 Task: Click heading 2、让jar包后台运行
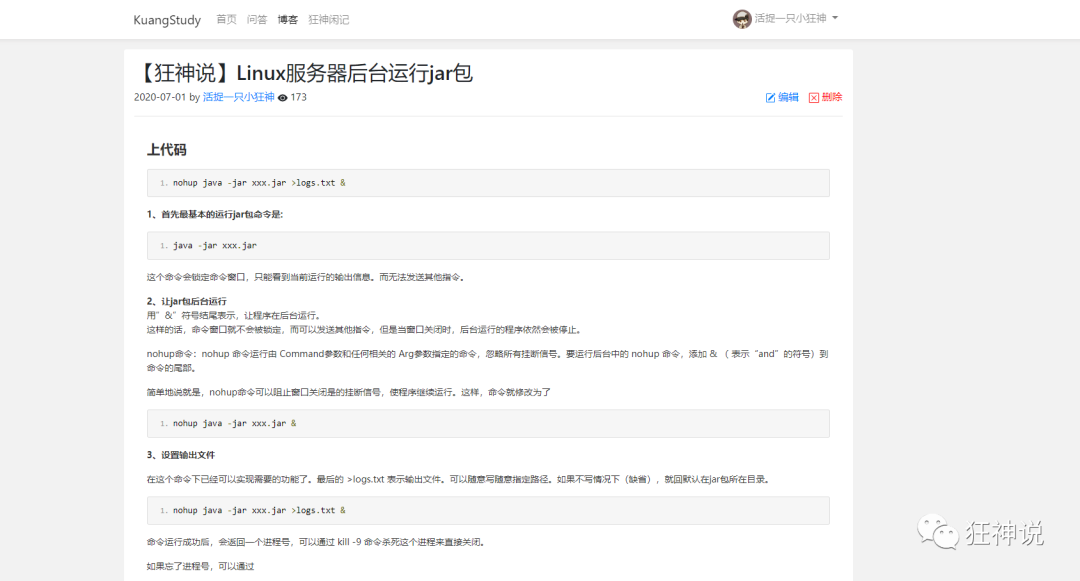187,301
